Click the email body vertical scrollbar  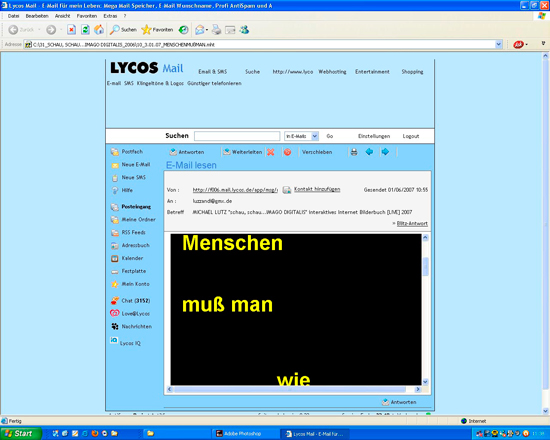(425, 309)
